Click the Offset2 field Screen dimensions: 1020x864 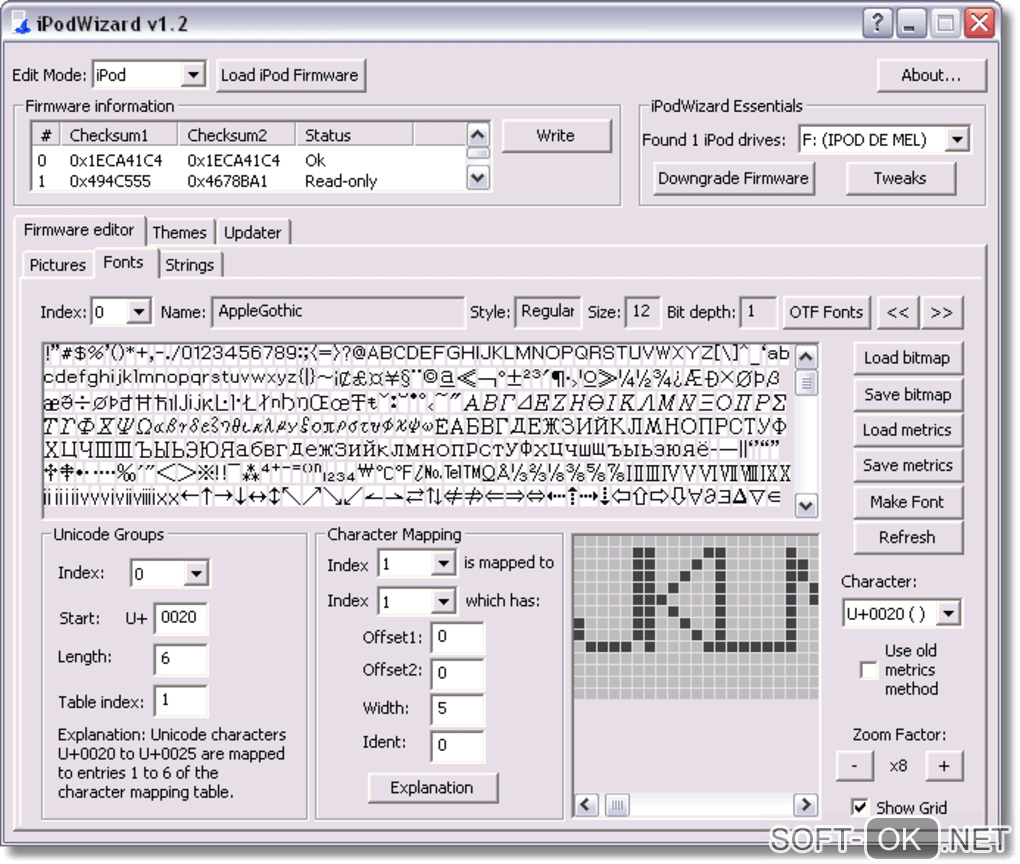457,673
